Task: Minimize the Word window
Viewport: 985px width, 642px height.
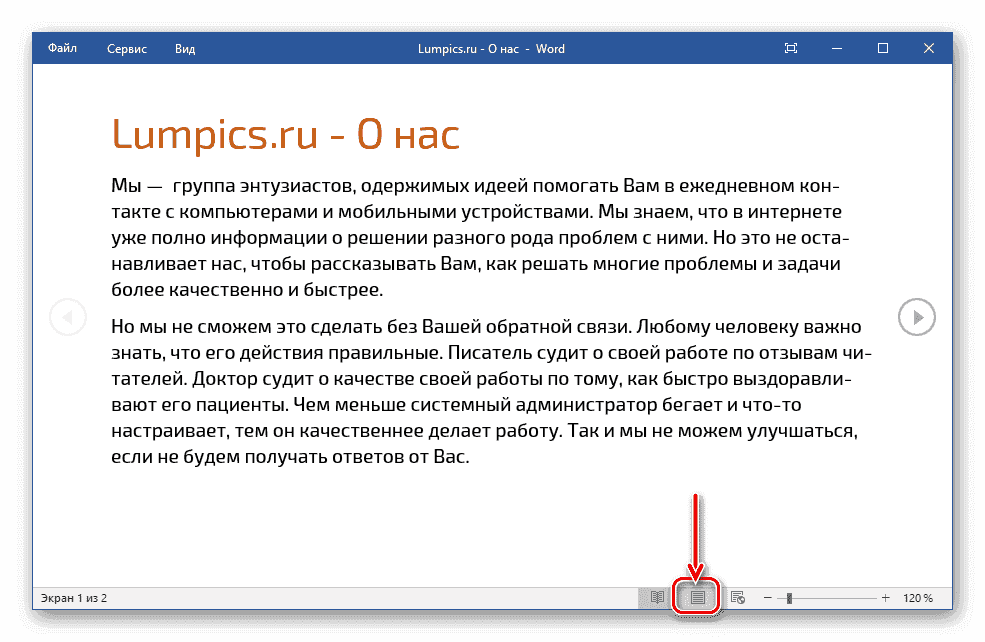Action: click(836, 47)
